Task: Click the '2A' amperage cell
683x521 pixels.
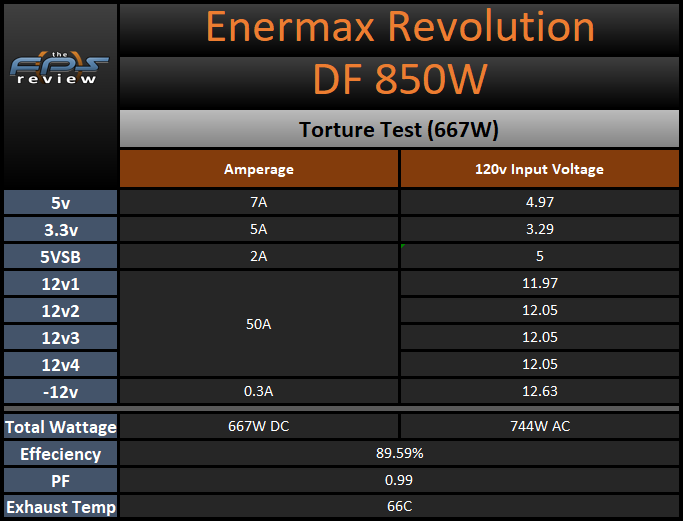Action: (259, 256)
